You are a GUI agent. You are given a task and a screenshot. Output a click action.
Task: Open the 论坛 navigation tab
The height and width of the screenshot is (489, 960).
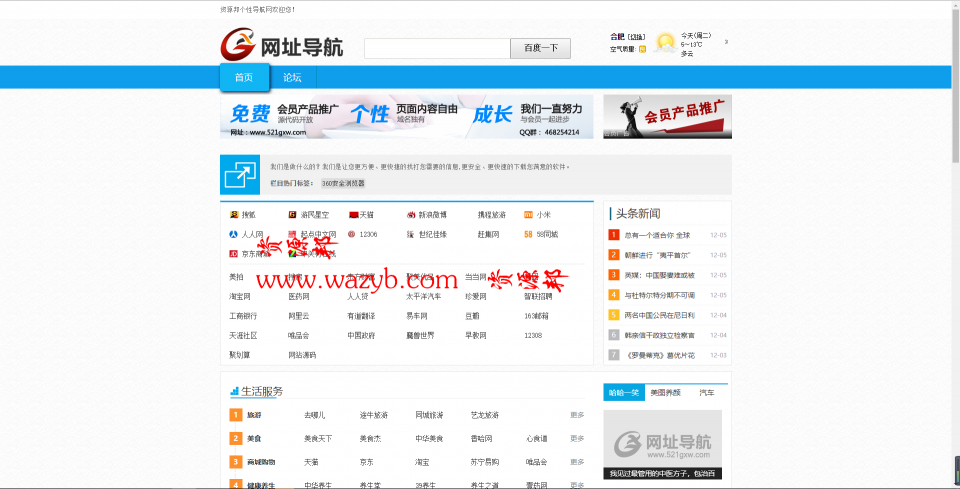(293, 78)
